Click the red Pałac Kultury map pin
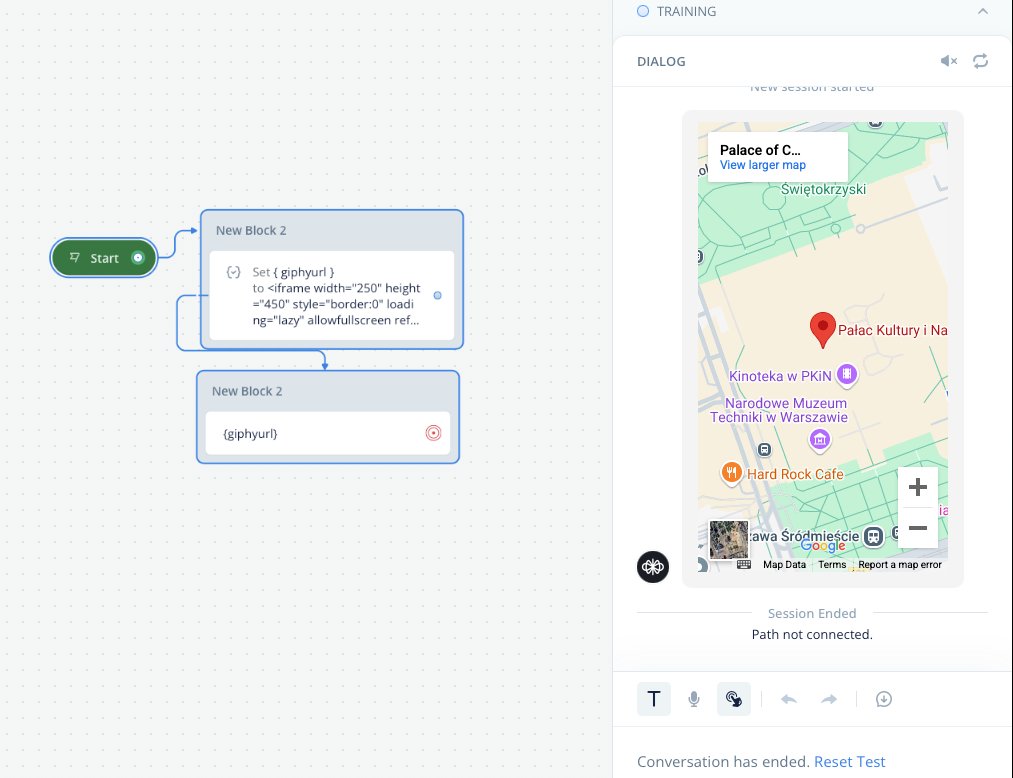 [x=822, y=330]
